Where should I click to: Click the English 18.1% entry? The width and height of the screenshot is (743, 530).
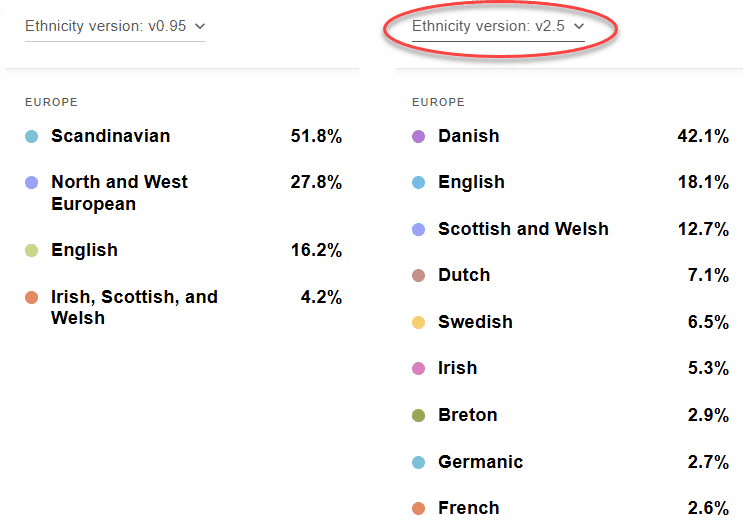[x=471, y=182]
